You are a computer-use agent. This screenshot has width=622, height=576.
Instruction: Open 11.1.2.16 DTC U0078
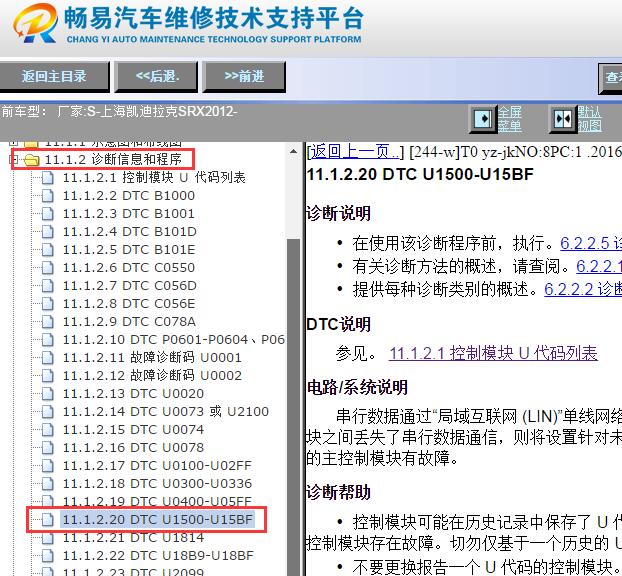133,447
